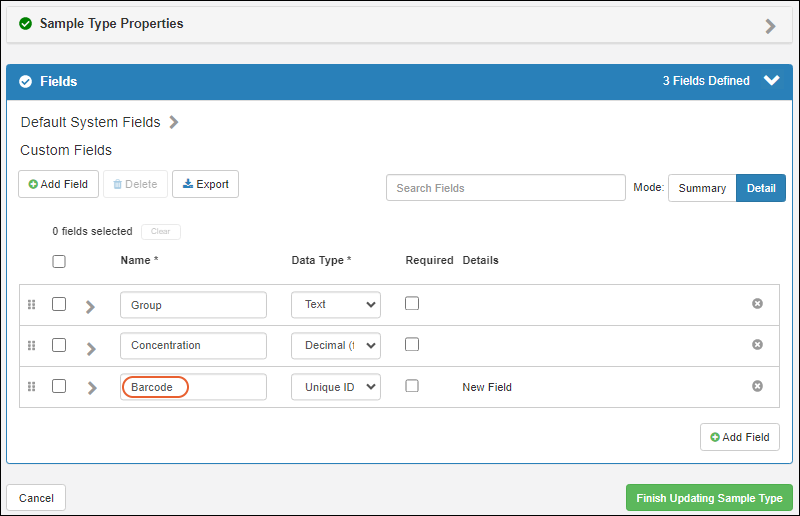Screen dimensions: 800x516
Task: Click Finish Updating Sample Type
Action: pyautogui.click(x=709, y=498)
